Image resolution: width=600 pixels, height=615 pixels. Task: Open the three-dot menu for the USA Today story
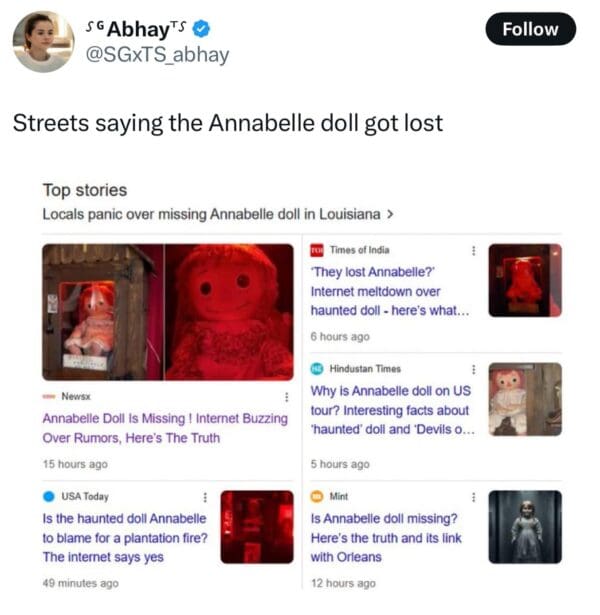(205, 497)
